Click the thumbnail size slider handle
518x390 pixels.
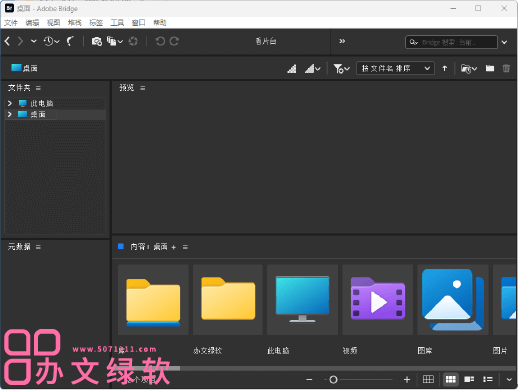[x=333, y=380]
